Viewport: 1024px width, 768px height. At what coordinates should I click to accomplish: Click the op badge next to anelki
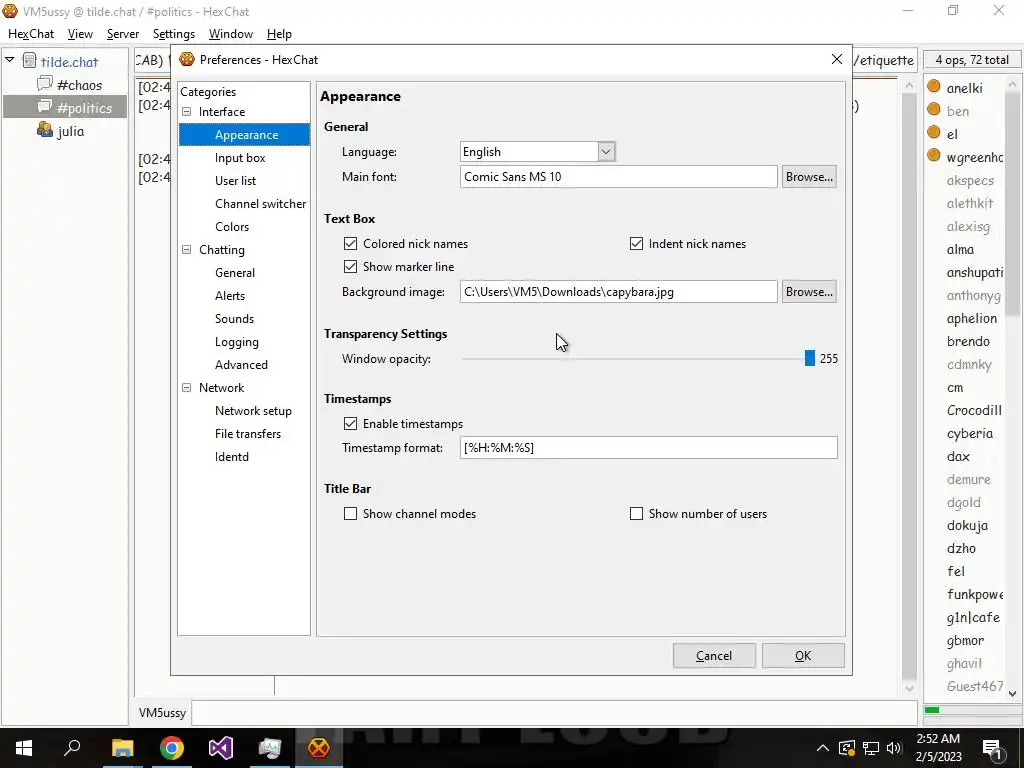[934, 87]
